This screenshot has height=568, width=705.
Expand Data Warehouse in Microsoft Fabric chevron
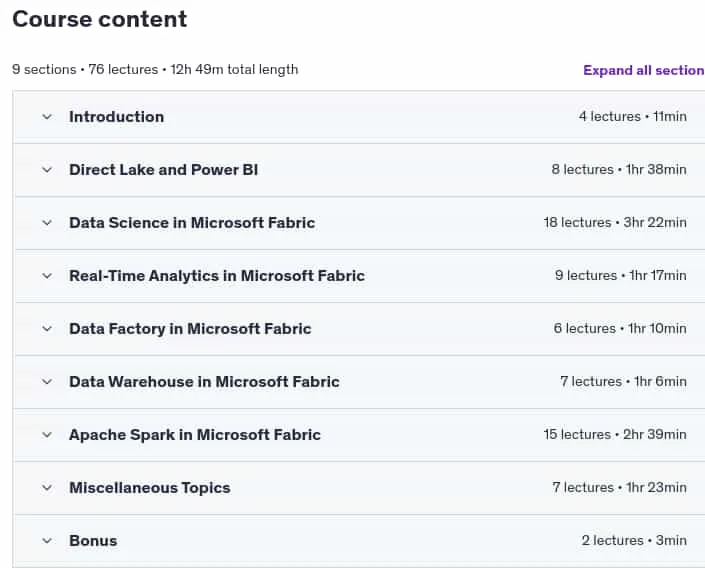(x=47, y=382)
